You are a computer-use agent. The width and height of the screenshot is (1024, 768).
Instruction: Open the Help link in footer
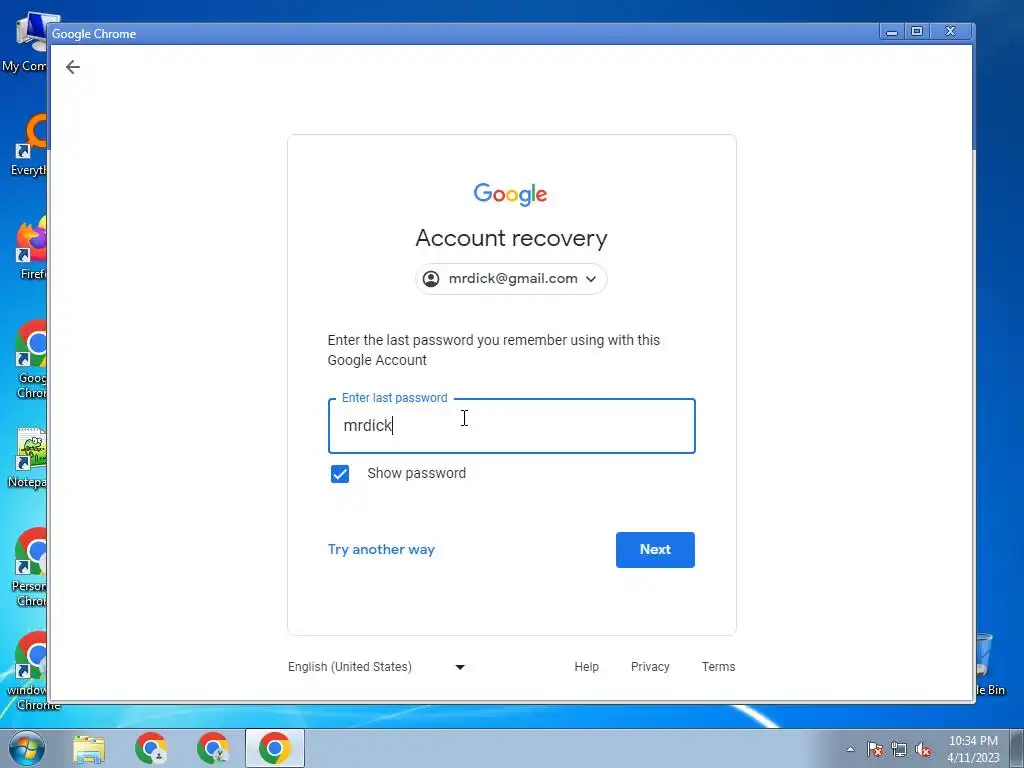click(586, 667)
